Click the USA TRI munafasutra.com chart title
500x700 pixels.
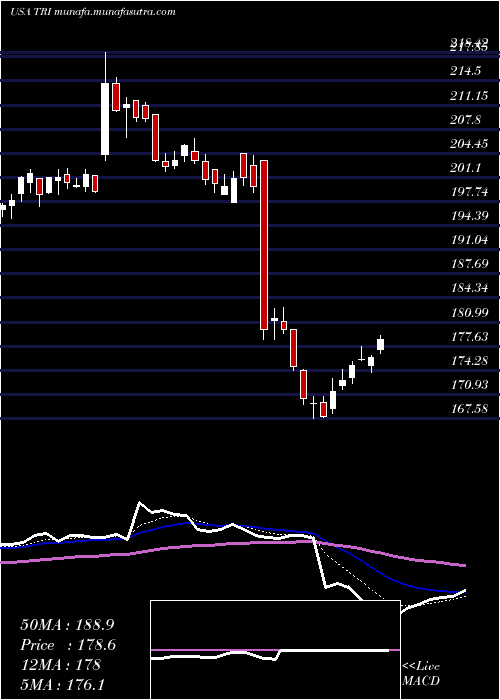[92, 12]
